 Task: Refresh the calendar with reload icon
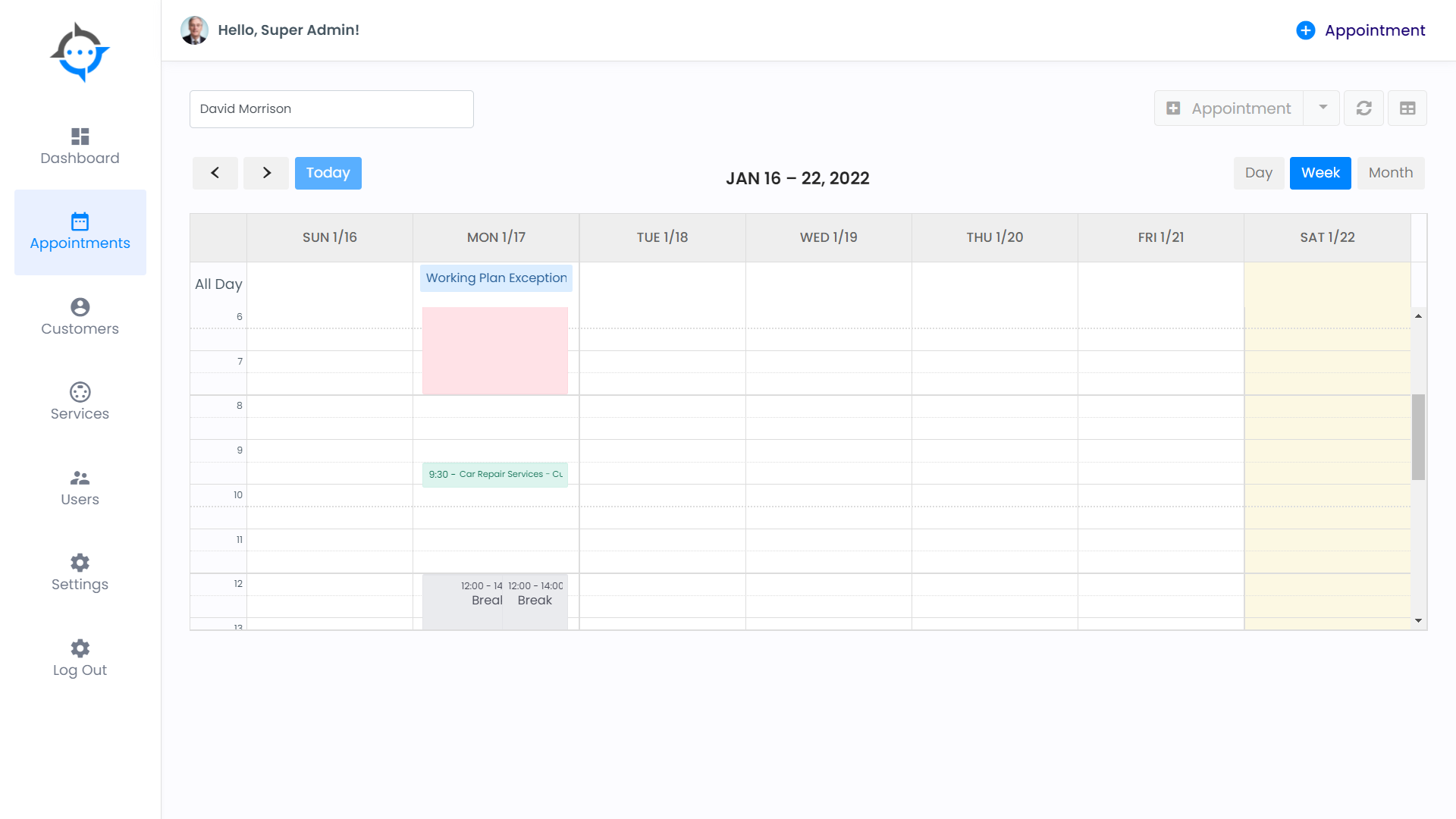pos(1363,108)
